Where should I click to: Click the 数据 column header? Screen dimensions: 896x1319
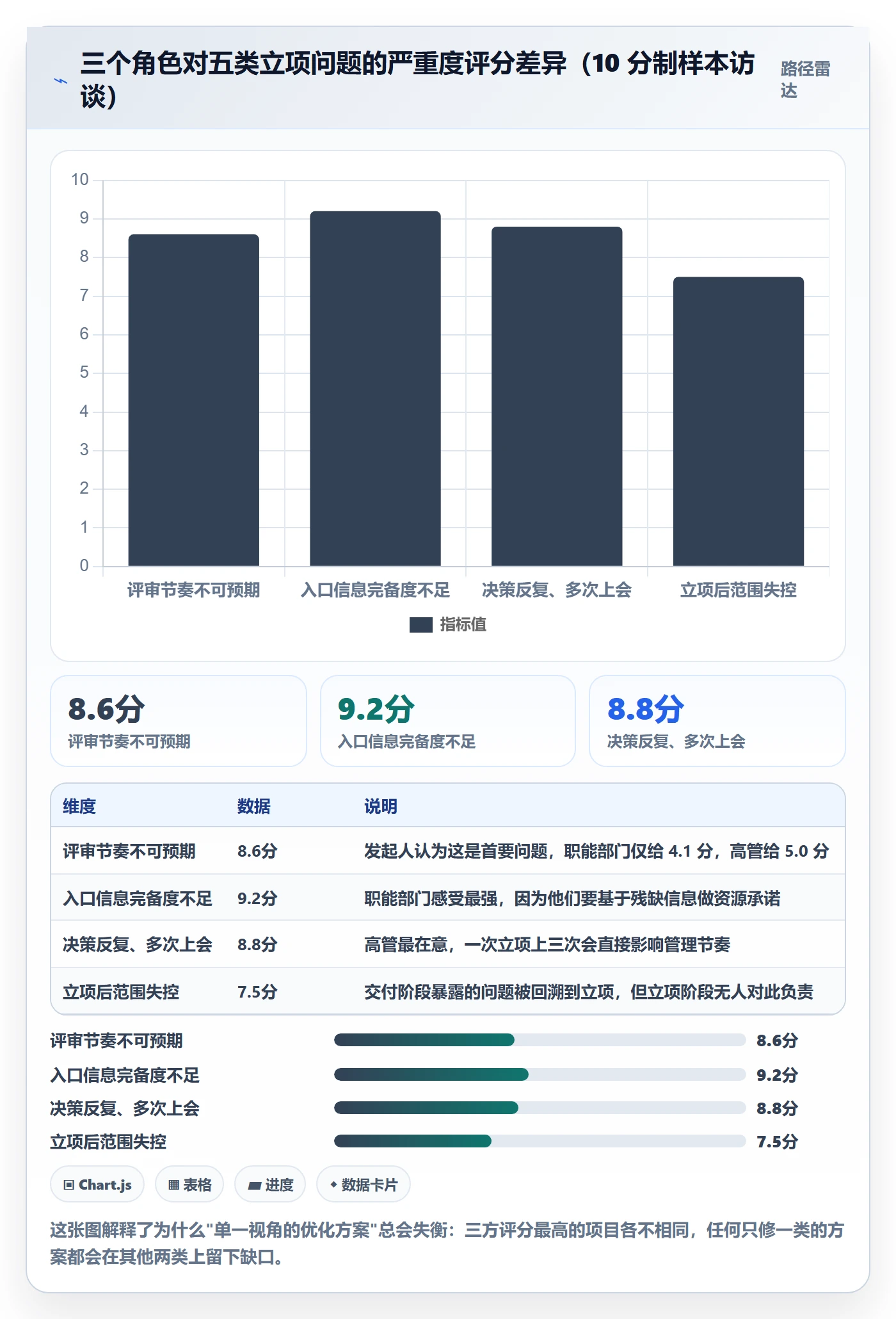253,806
